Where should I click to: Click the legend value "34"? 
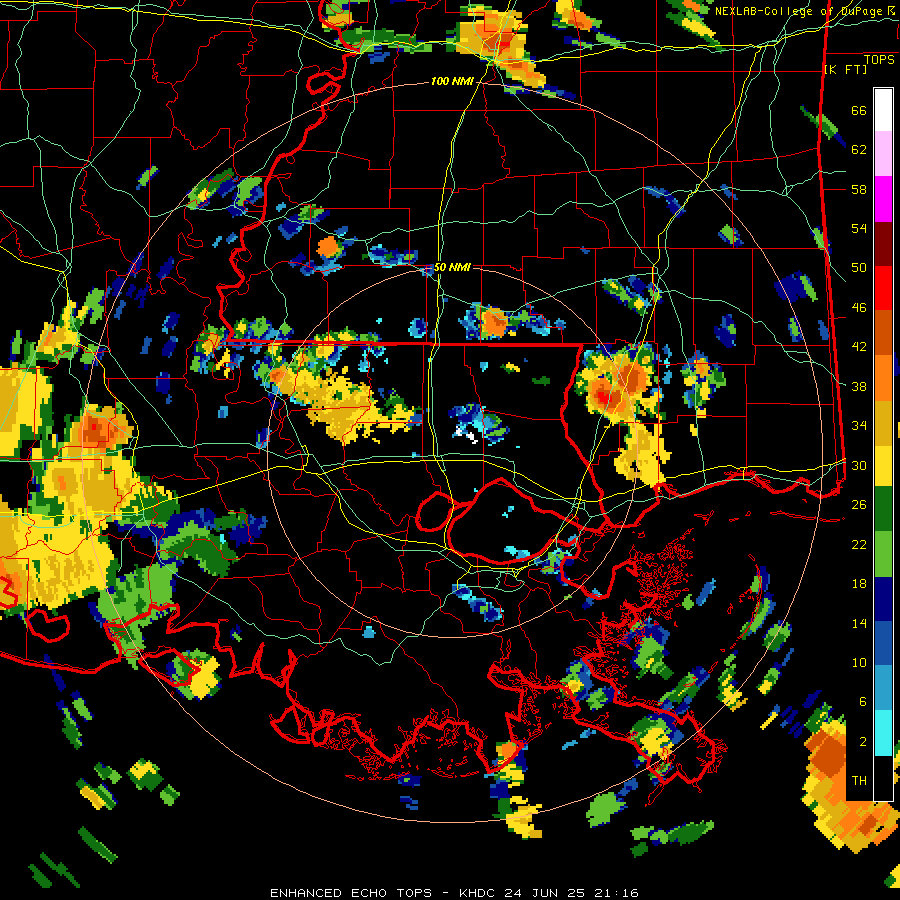coord(859,426)
